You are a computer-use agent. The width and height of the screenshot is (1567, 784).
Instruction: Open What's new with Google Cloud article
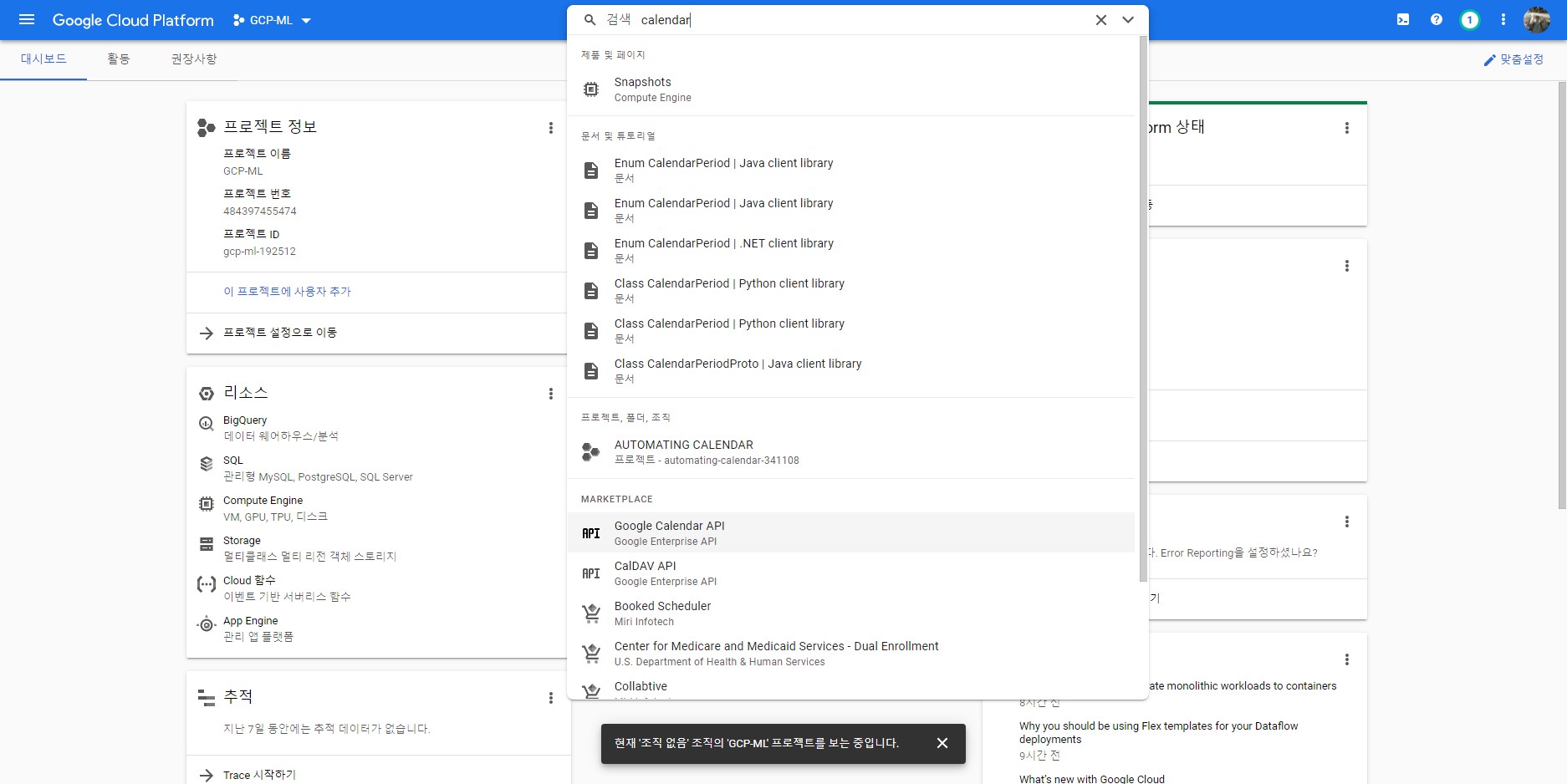click(x=1092, y=779)
